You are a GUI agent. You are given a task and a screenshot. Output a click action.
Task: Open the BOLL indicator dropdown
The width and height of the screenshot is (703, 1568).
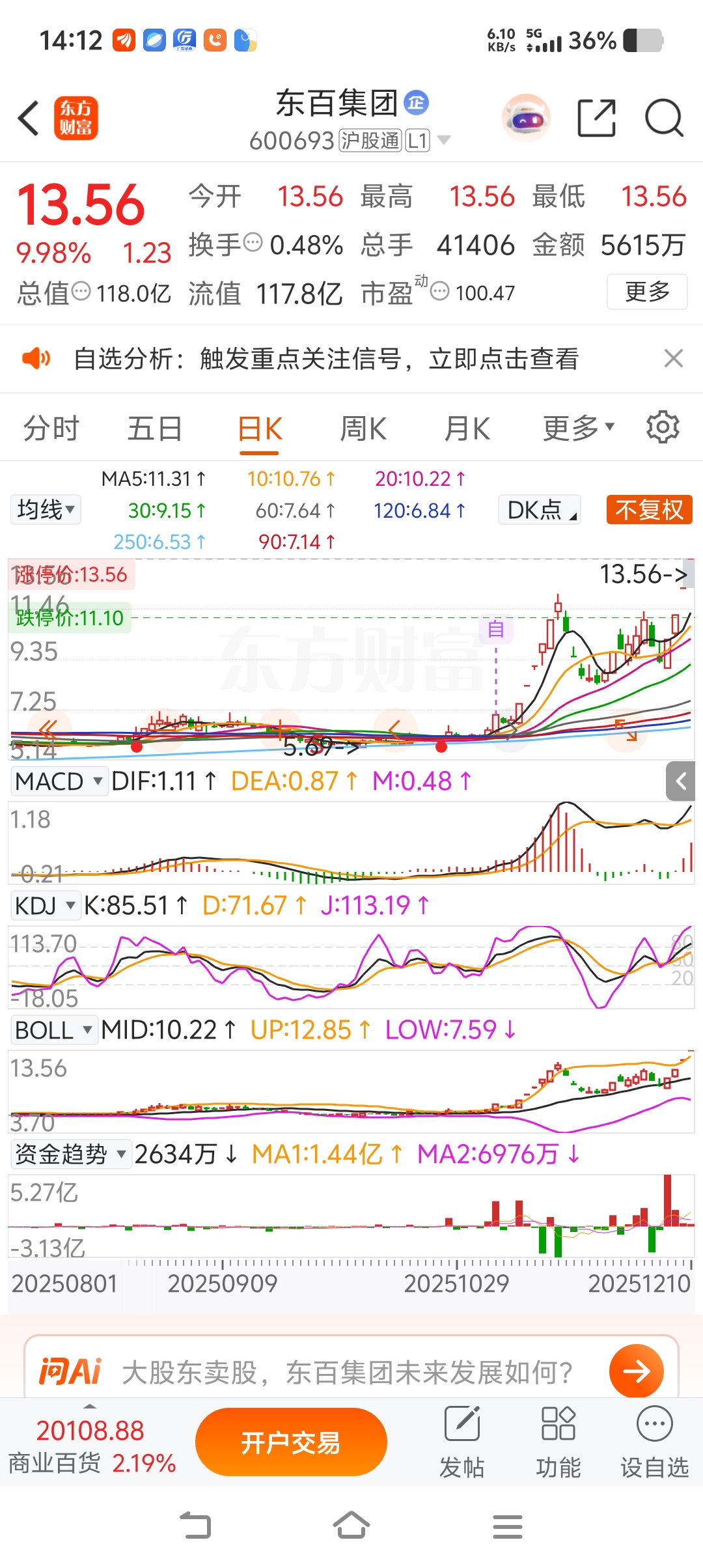[x=54, y=1030]
